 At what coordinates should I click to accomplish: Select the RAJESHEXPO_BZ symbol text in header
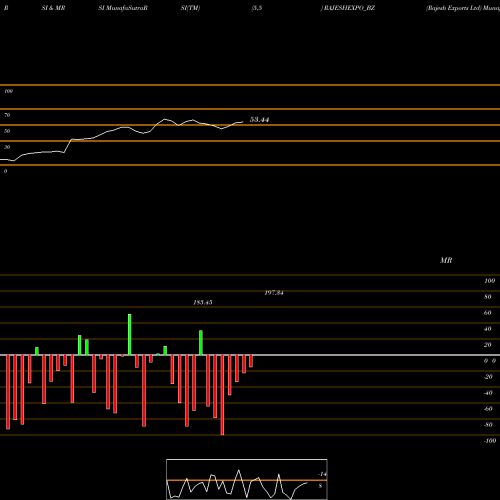coord(349,8)
